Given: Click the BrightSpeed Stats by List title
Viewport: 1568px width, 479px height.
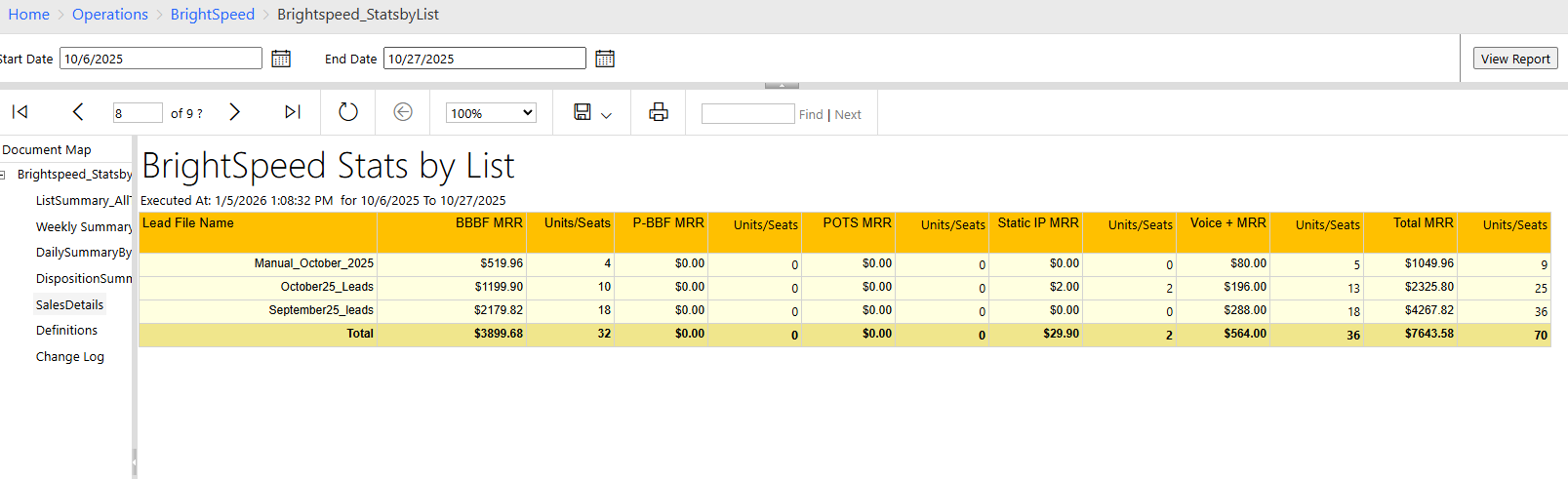Looking at the screenshot, I should [x=328, y=167].
